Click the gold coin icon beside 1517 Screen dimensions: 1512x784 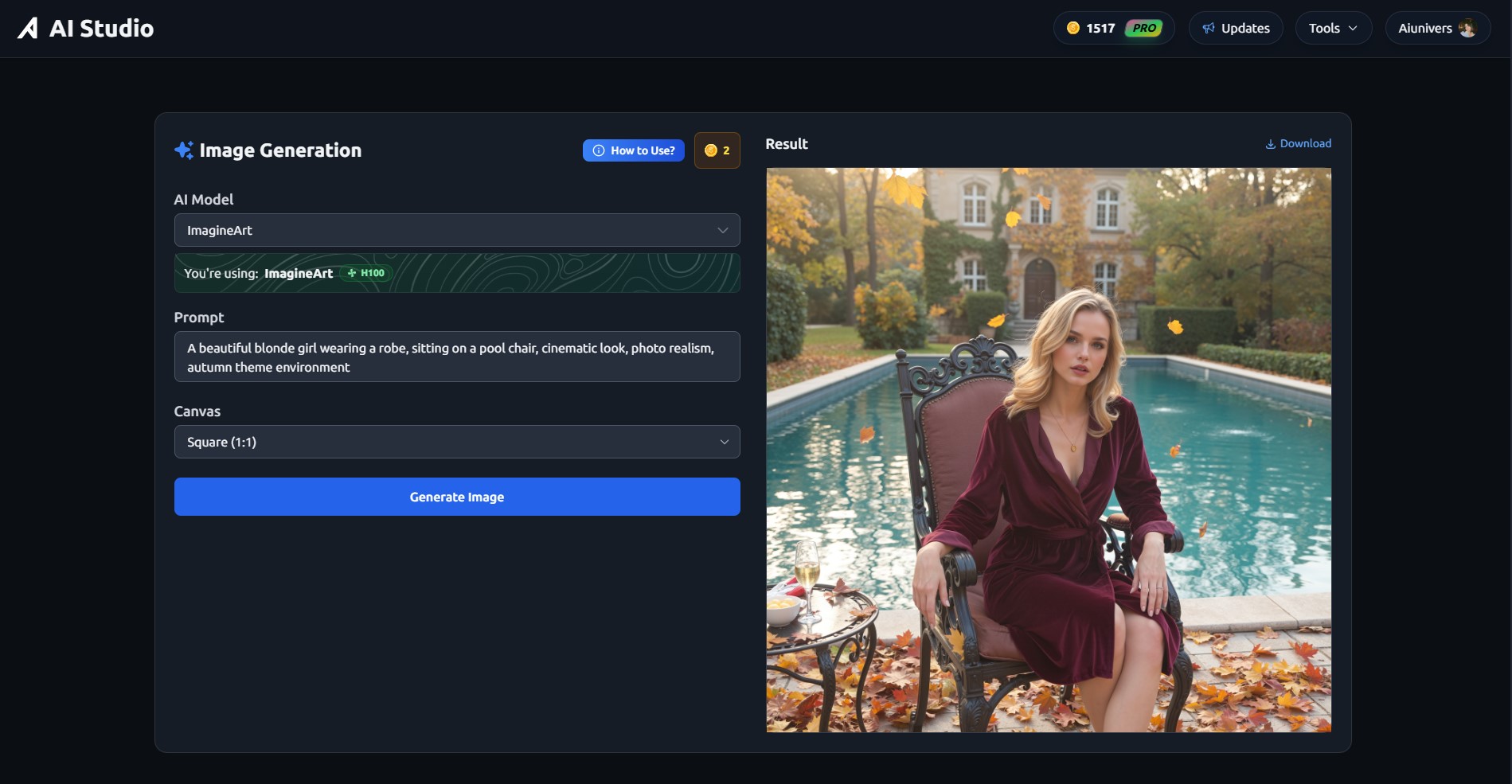1072,29
